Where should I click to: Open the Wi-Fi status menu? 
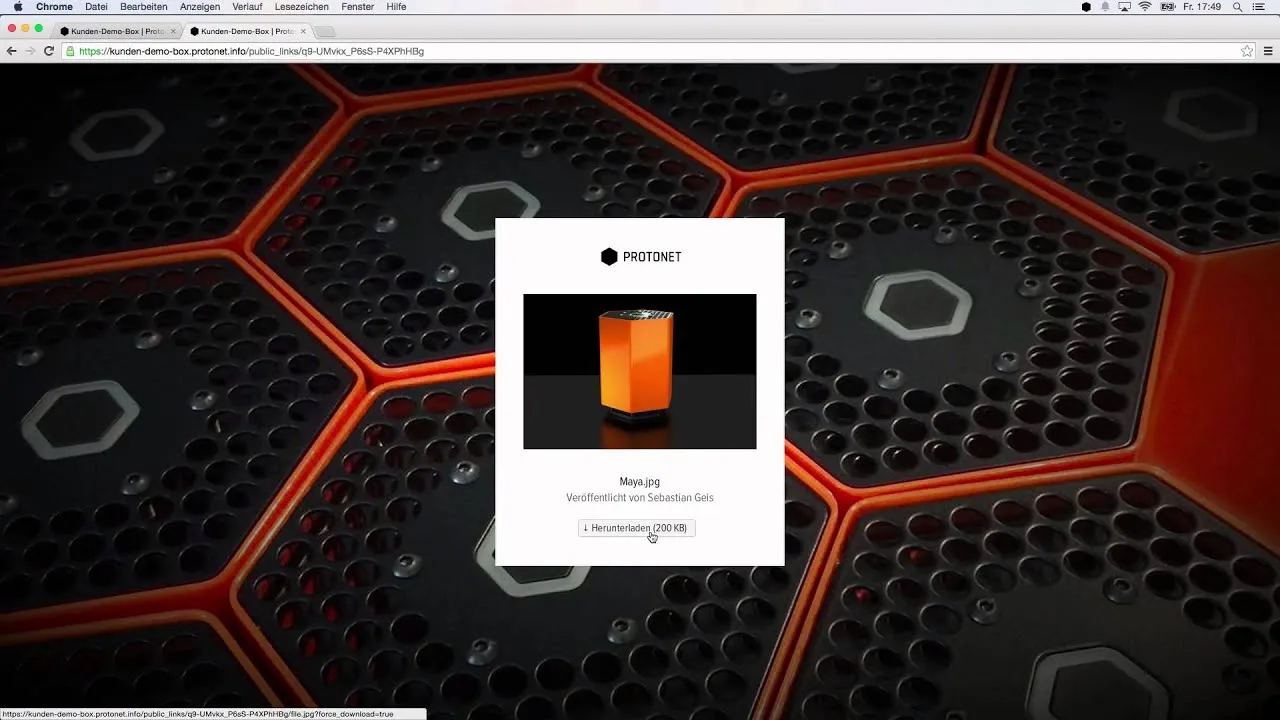click(x=1145, y=7)
